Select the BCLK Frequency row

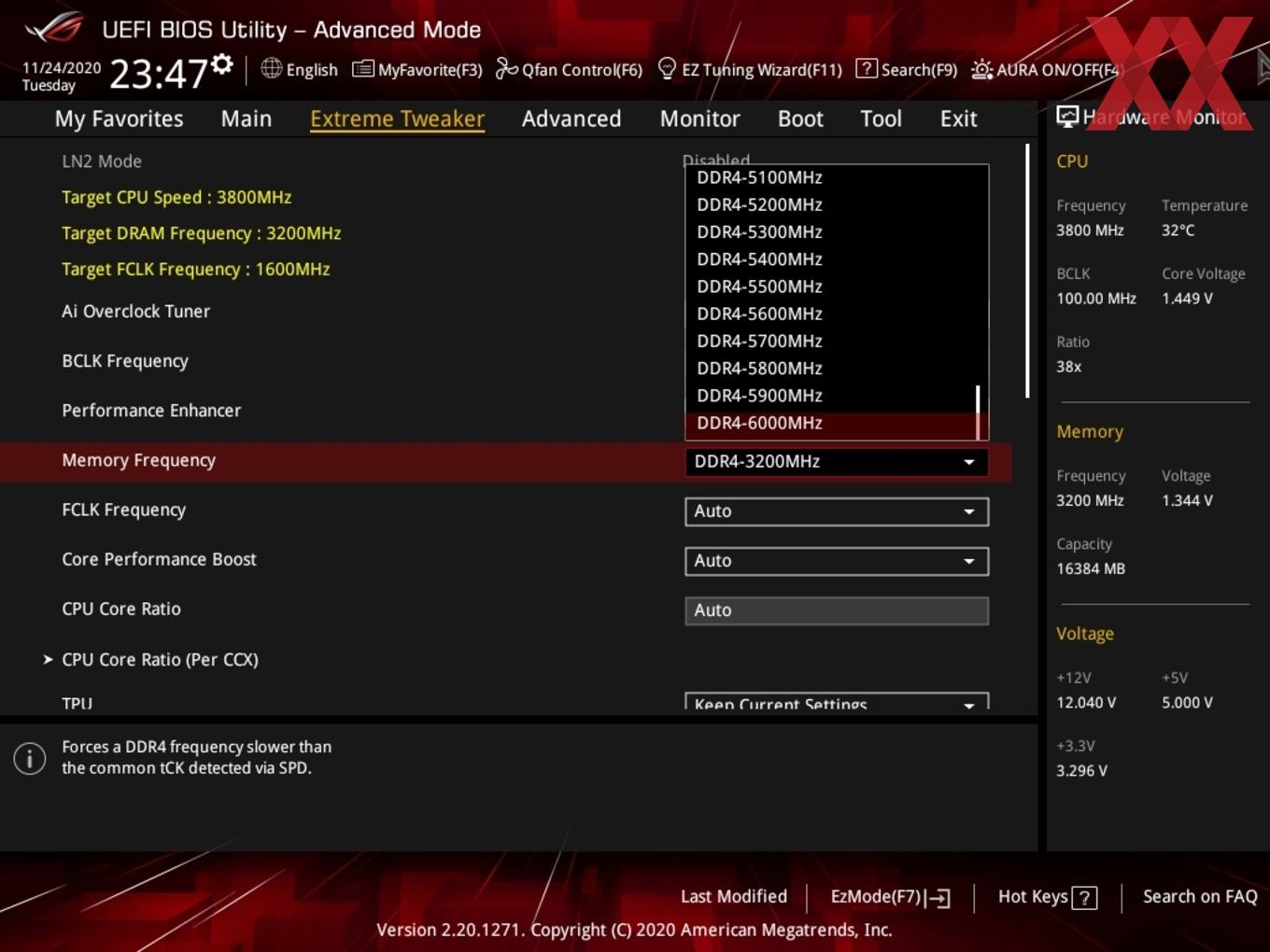pos(125,361)
